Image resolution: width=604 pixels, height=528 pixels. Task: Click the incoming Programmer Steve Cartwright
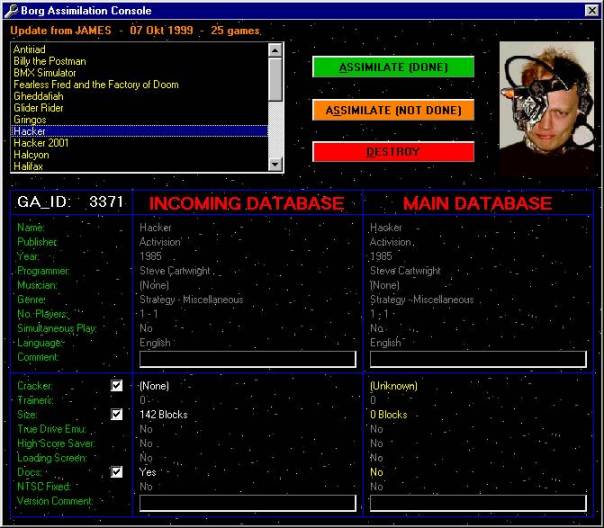175,271
